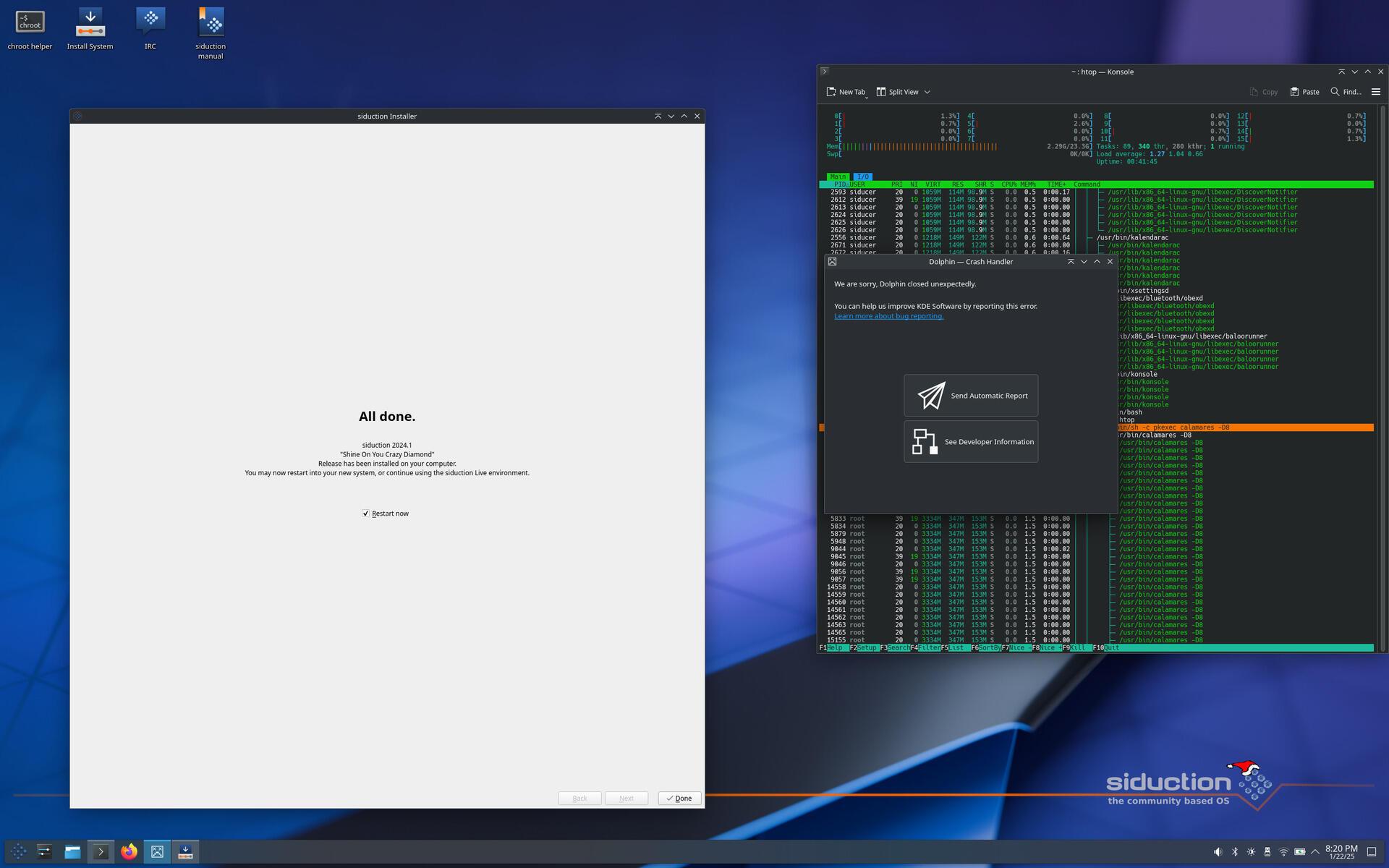Open the Wi-Fi network tray icon

pyautogui.click(x=1283, y=852)
